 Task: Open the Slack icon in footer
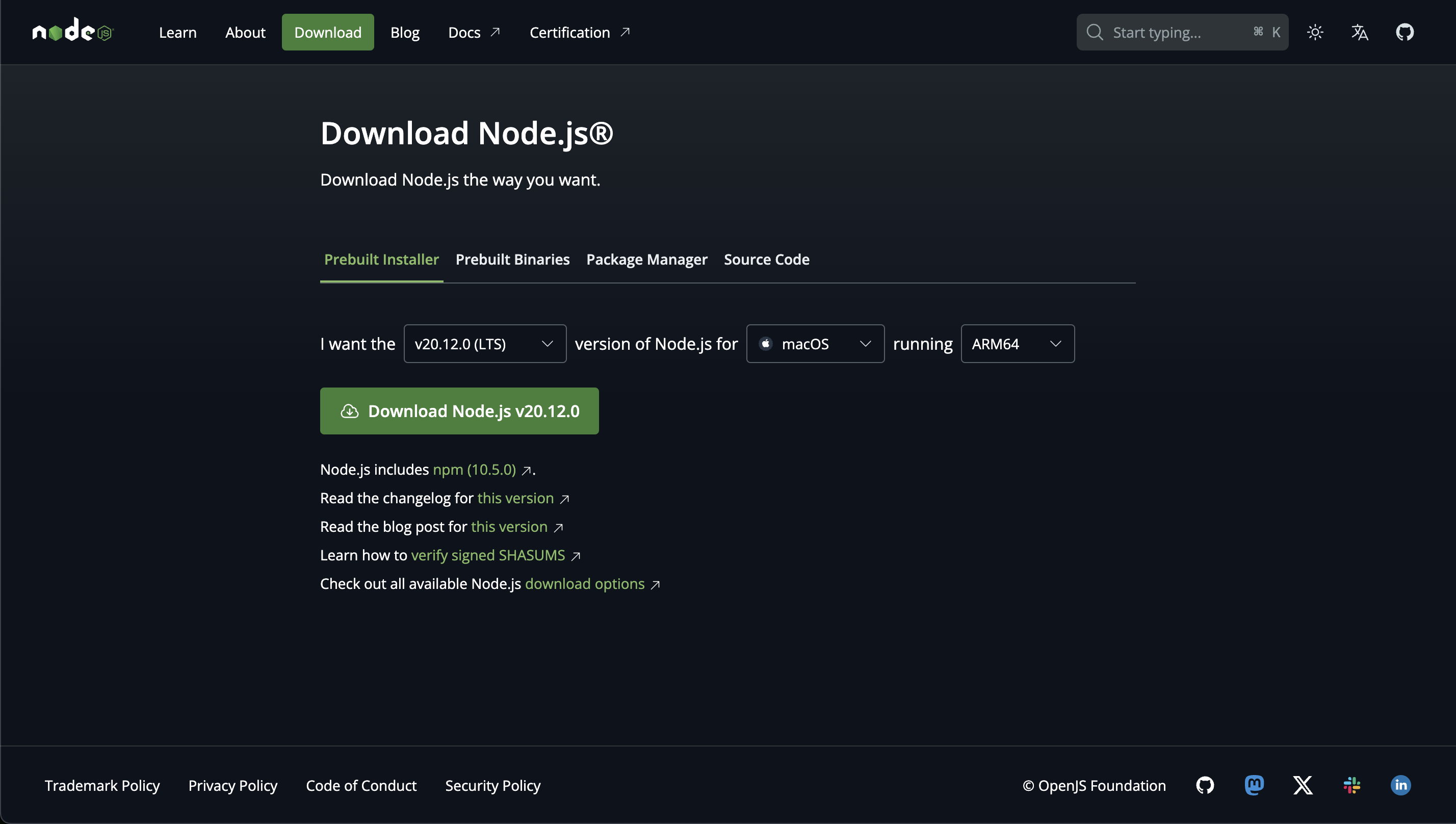(1352, 785)
